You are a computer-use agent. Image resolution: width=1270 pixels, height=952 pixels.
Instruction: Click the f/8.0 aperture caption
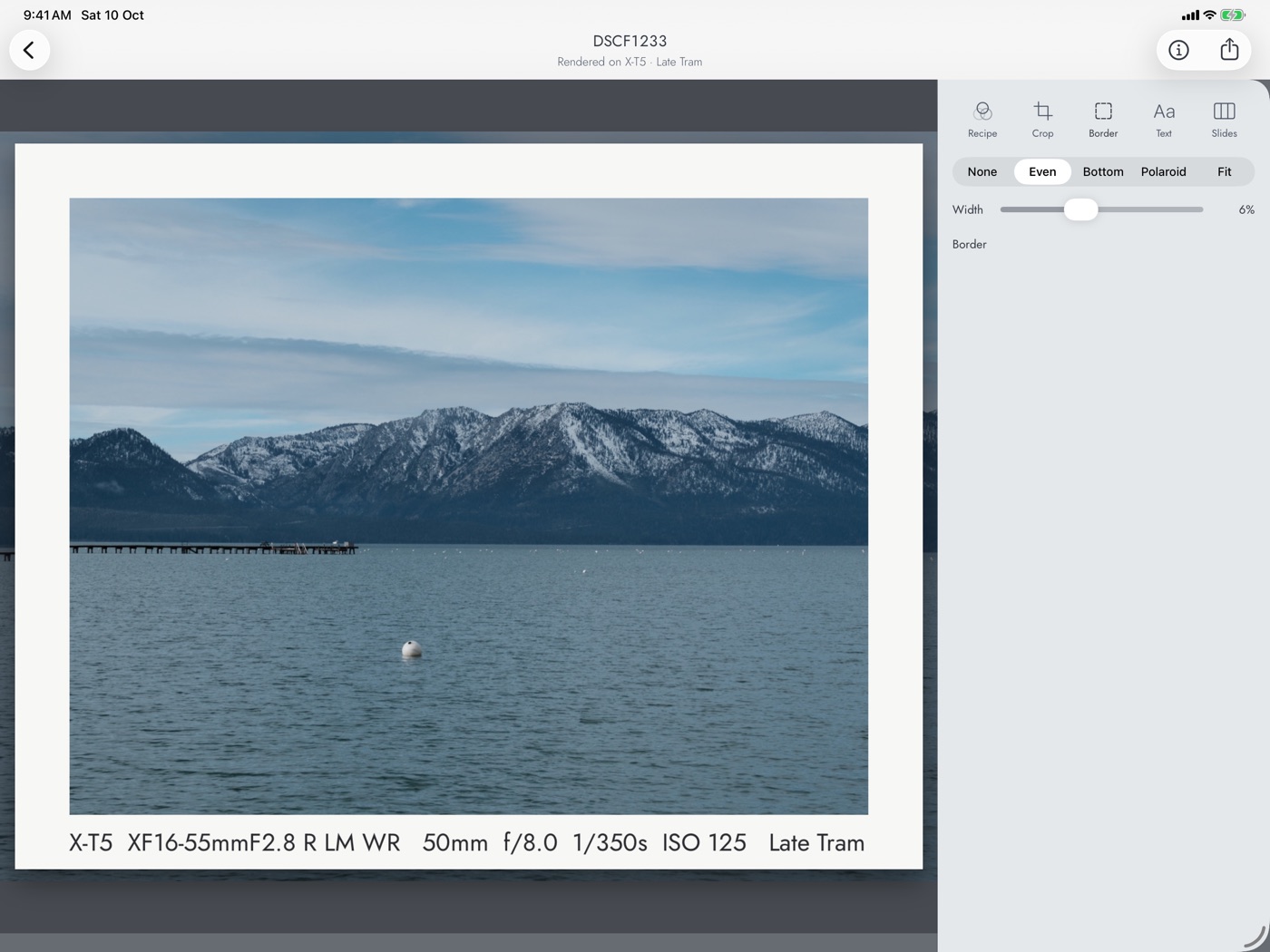(x=531, y=842)
